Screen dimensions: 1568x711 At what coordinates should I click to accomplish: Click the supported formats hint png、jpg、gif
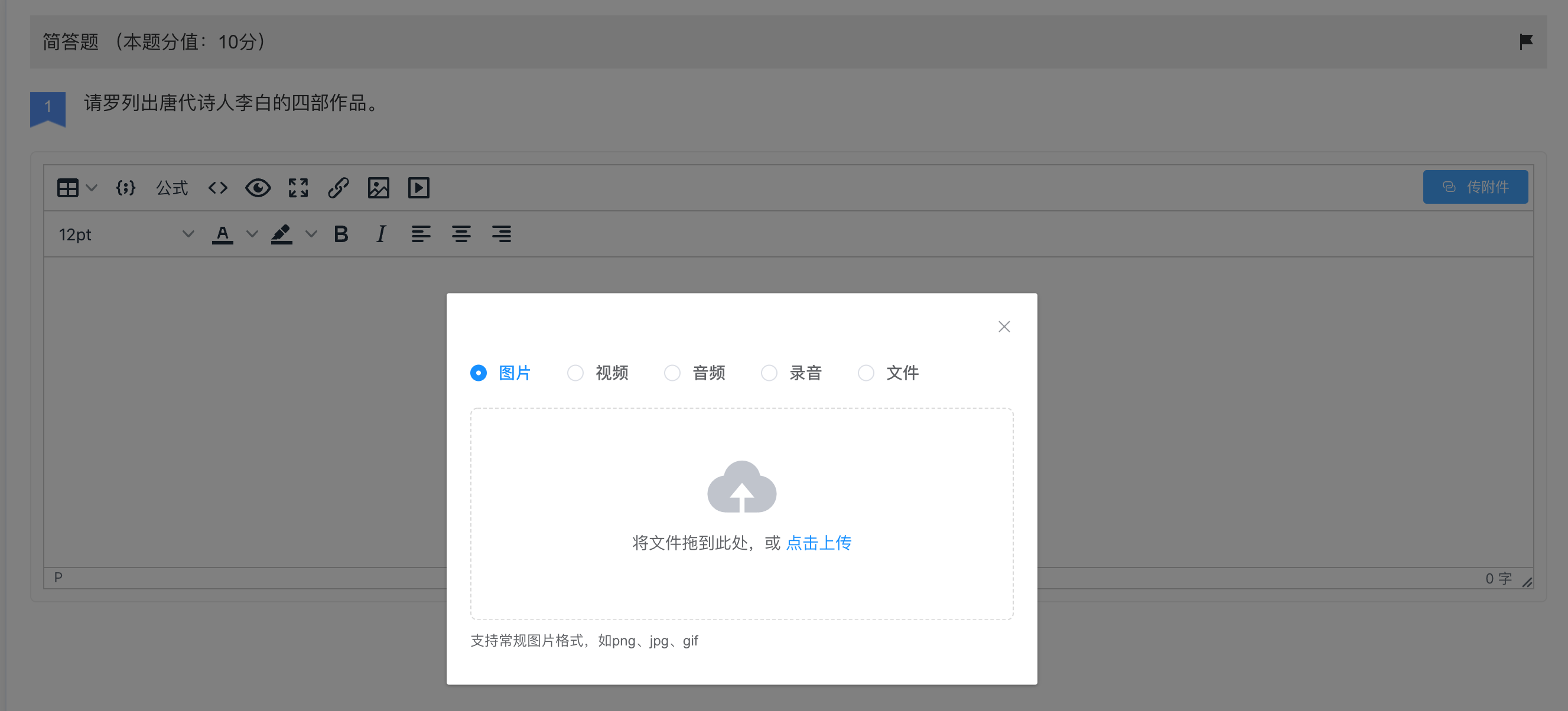[584, 641]
